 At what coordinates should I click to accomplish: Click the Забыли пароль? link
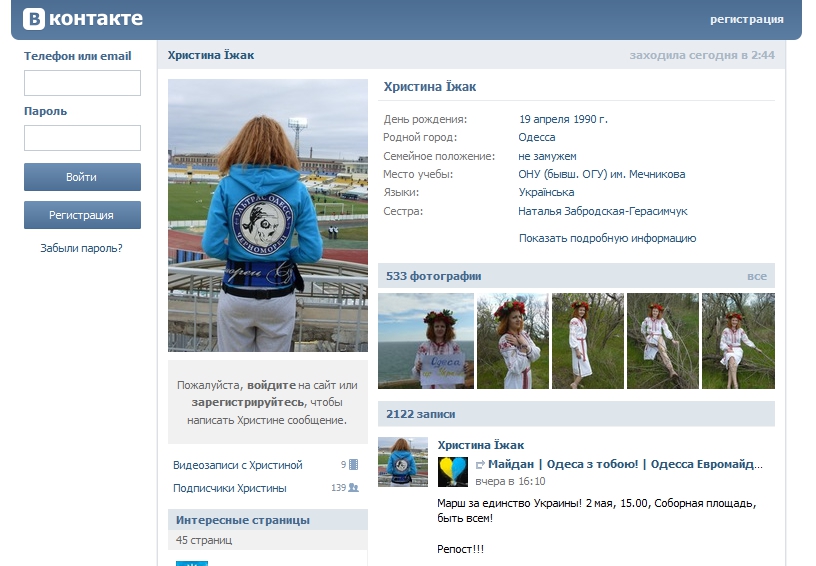[82, 248]
